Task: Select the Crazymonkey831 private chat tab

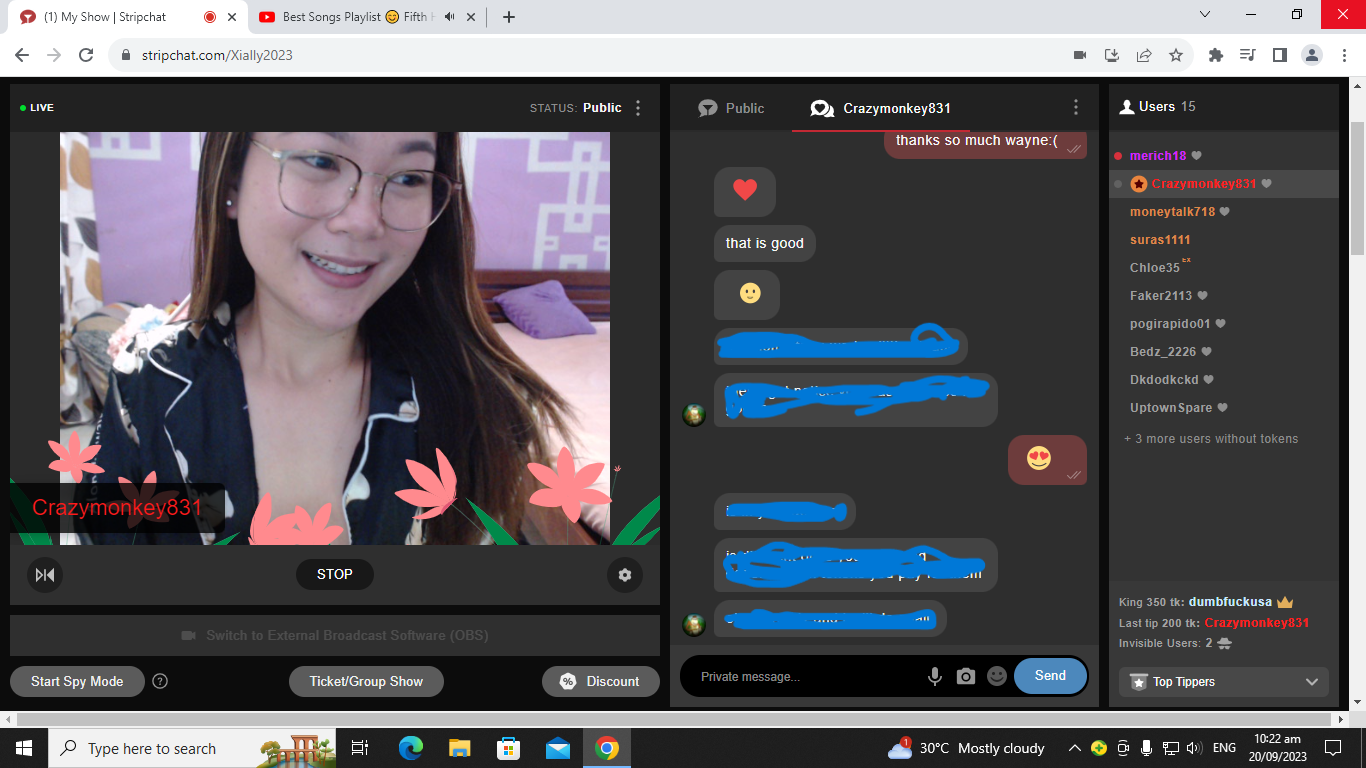Action: (x=881, y=108)
